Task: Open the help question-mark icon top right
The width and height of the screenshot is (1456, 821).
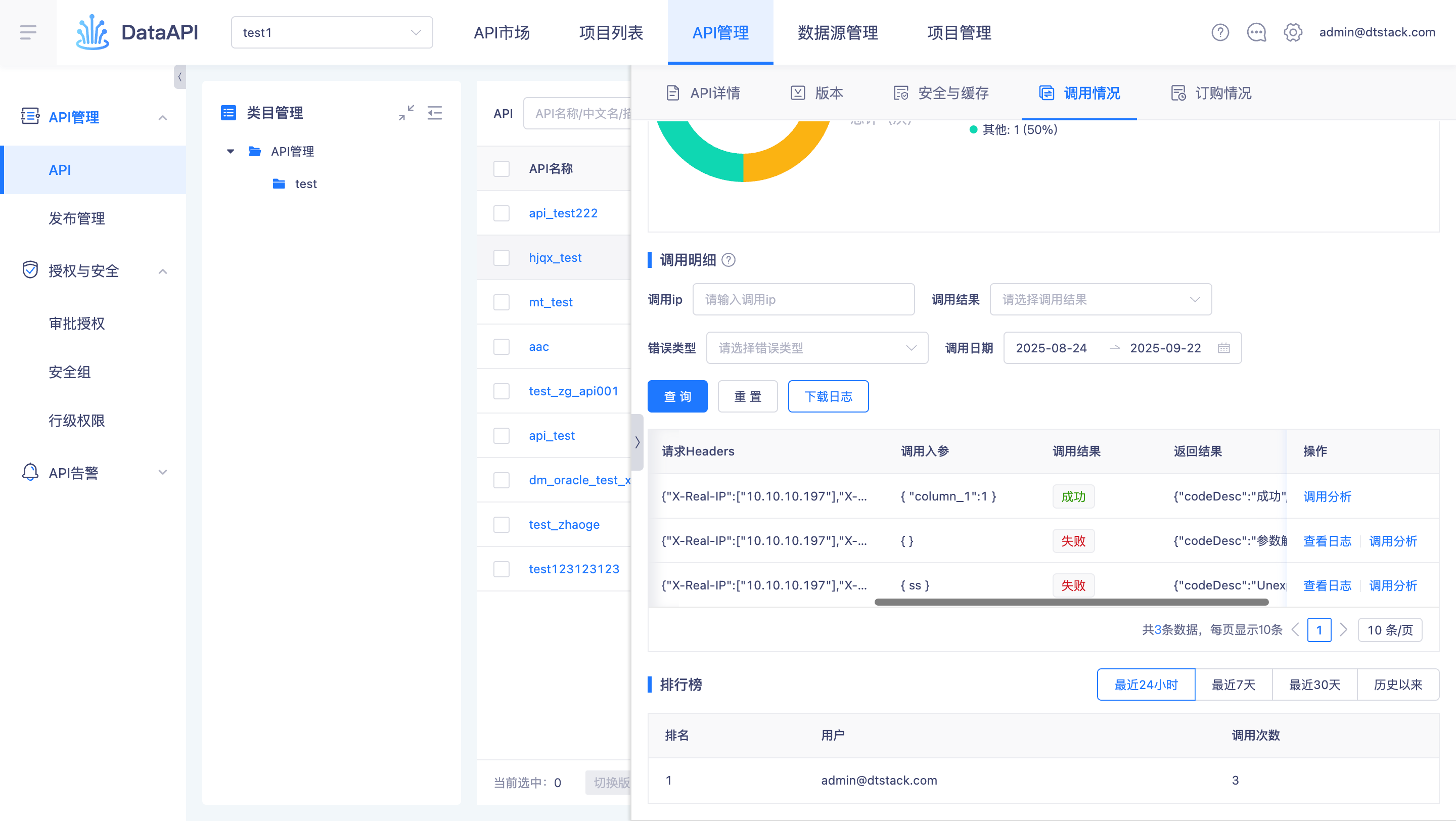Action: pyautogui.click(x=1220, y=32)
